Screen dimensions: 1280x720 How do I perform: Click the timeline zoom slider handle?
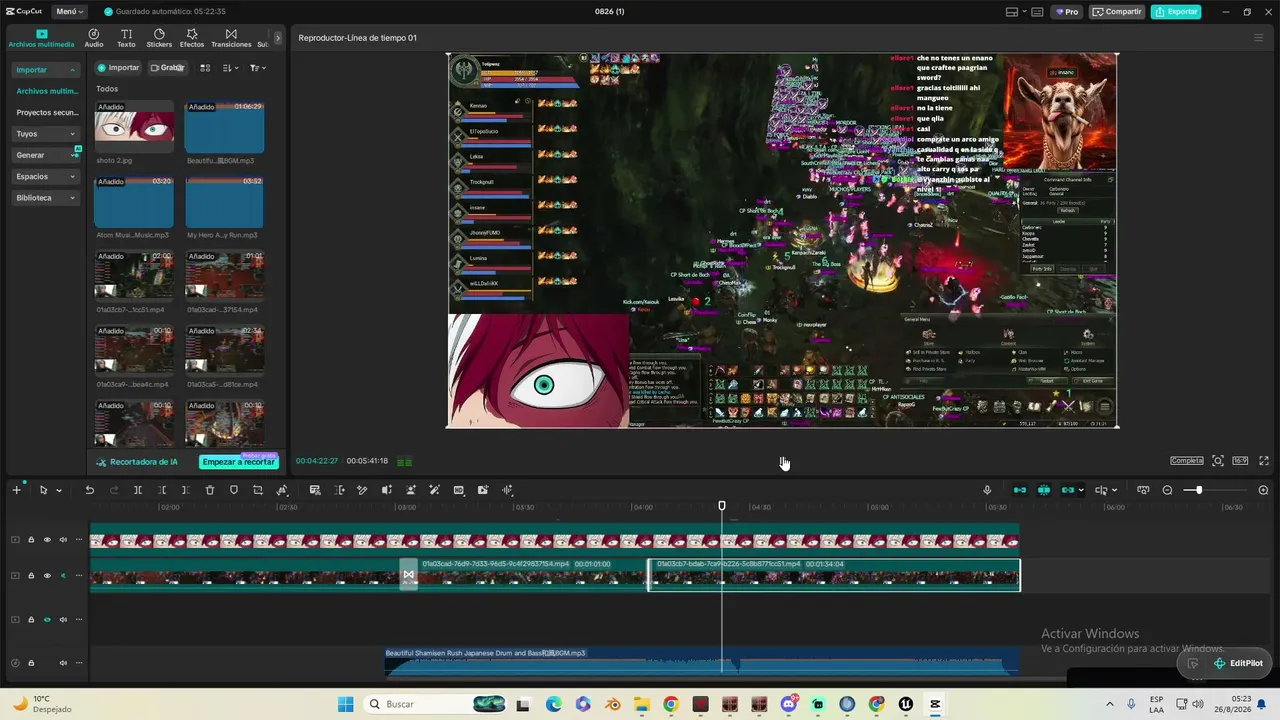tap(1198, 490)
